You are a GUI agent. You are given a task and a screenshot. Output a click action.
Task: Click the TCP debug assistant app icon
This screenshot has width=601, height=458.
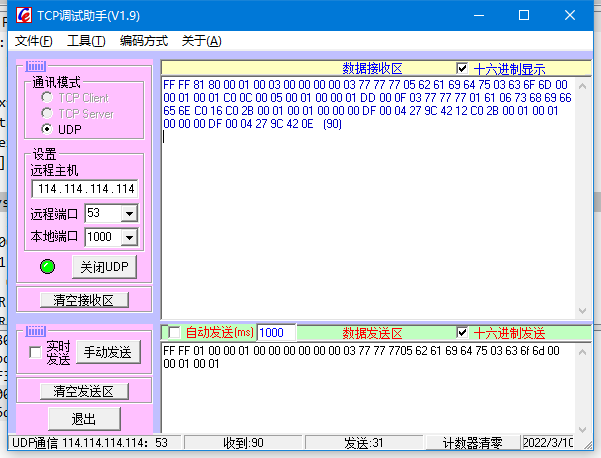[24, 15]
